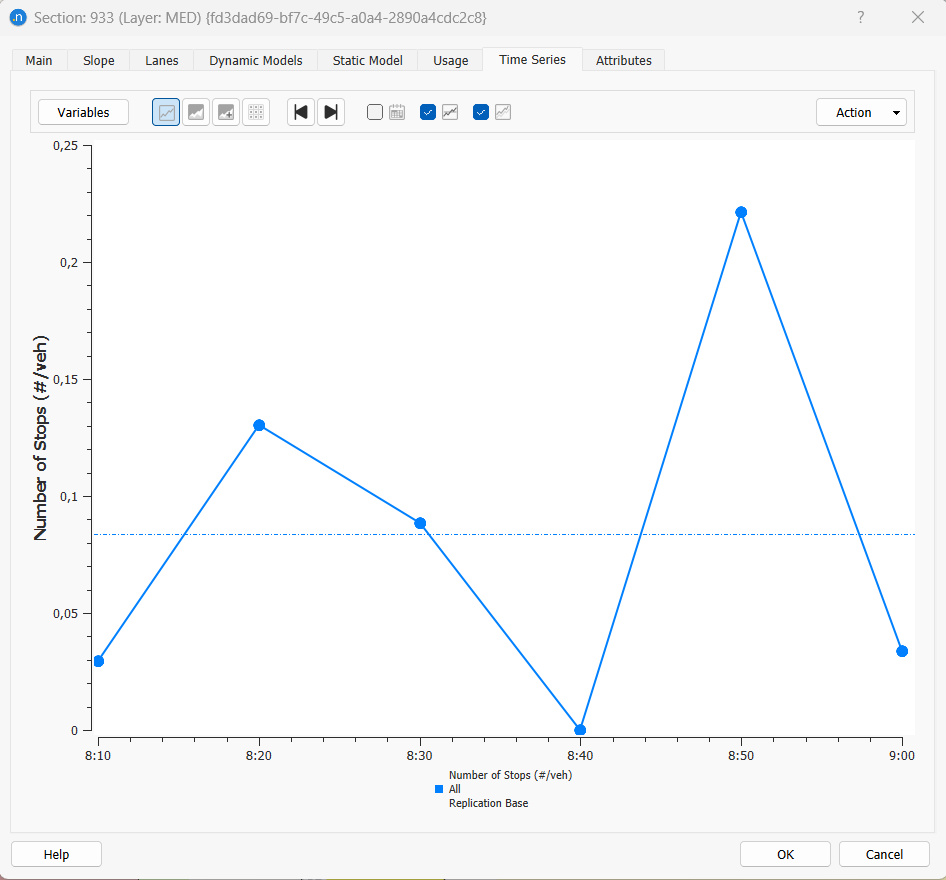Enable the calendar date checkbox
946x880 pixels.
pyautogui.click(x=375, y=112)
